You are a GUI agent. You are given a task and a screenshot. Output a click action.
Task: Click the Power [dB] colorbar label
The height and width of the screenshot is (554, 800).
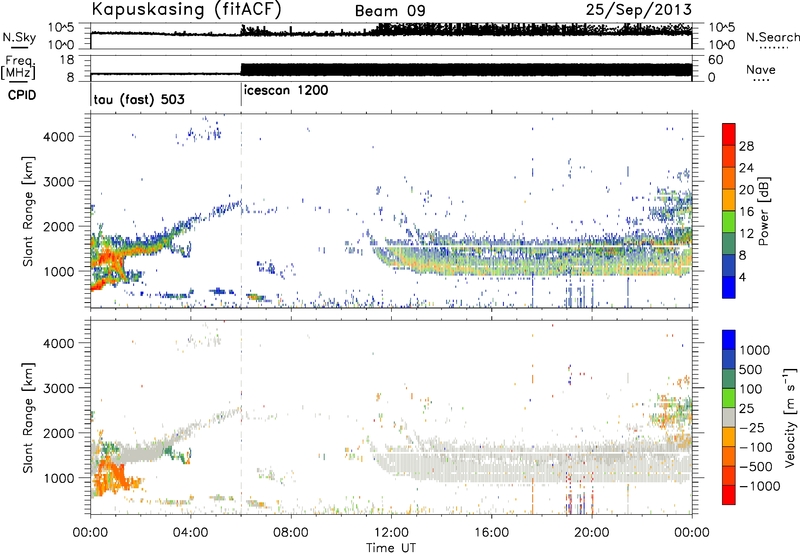(764, 211)
